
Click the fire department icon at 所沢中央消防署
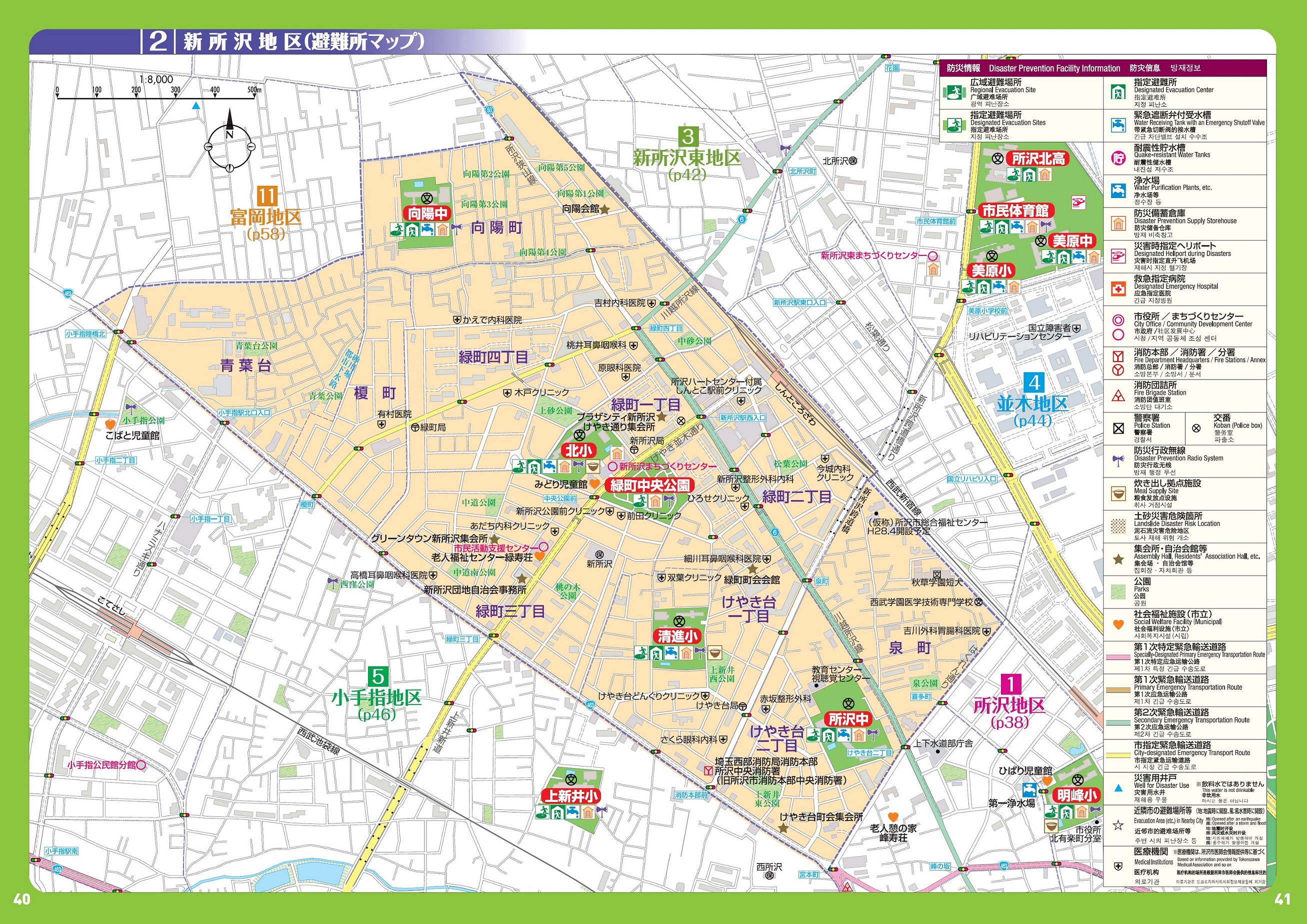(707, 771)
